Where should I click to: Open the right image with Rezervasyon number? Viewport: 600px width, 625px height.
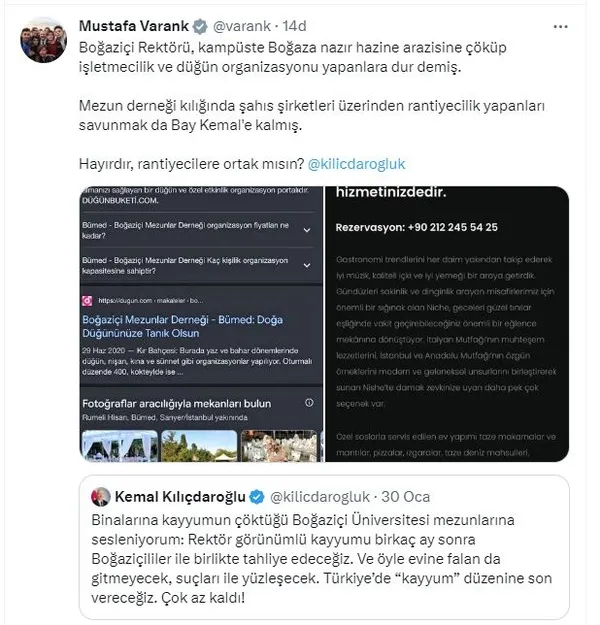[447, 324]
